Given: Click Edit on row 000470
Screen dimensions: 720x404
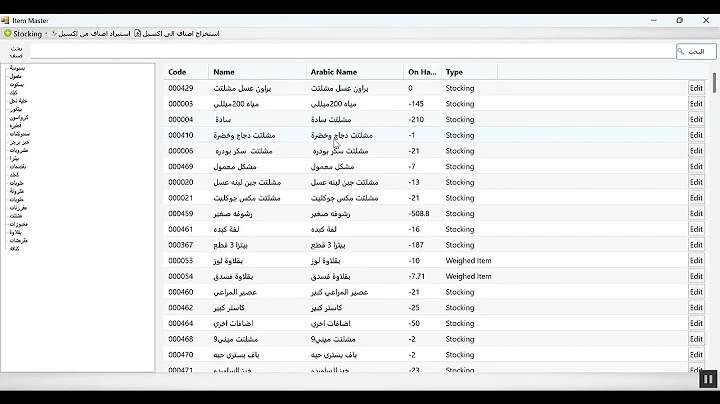Looking at the screenshot, I should [x=696, y=354].
